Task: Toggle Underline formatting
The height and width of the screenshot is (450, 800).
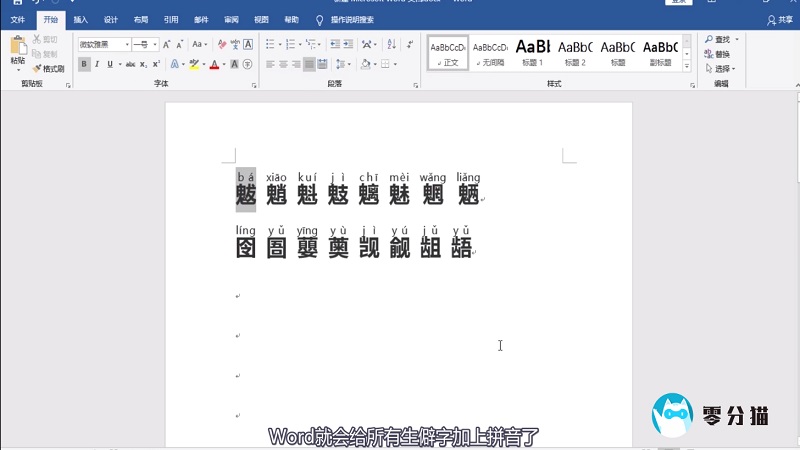Action: click(x=110, y=64)
